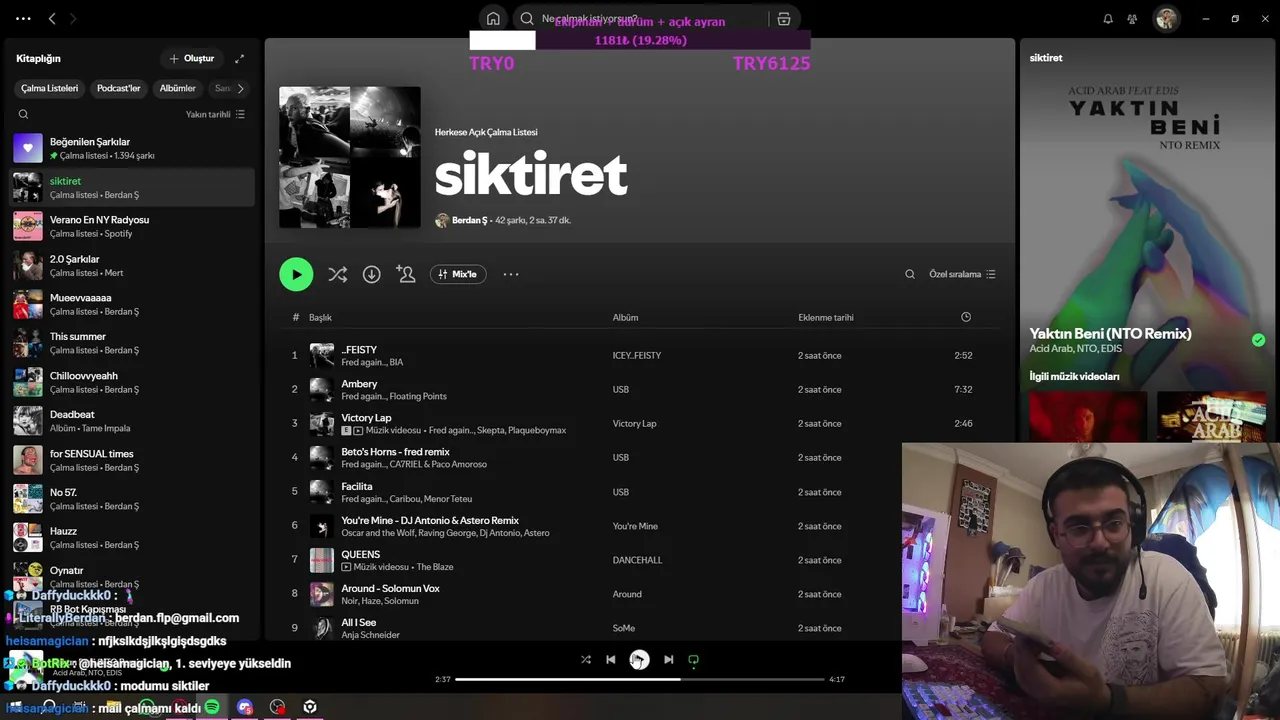The width and height of the screenshot is (1280, 720).
Task: Play the siktiret playlist
Action: point(296,274)
